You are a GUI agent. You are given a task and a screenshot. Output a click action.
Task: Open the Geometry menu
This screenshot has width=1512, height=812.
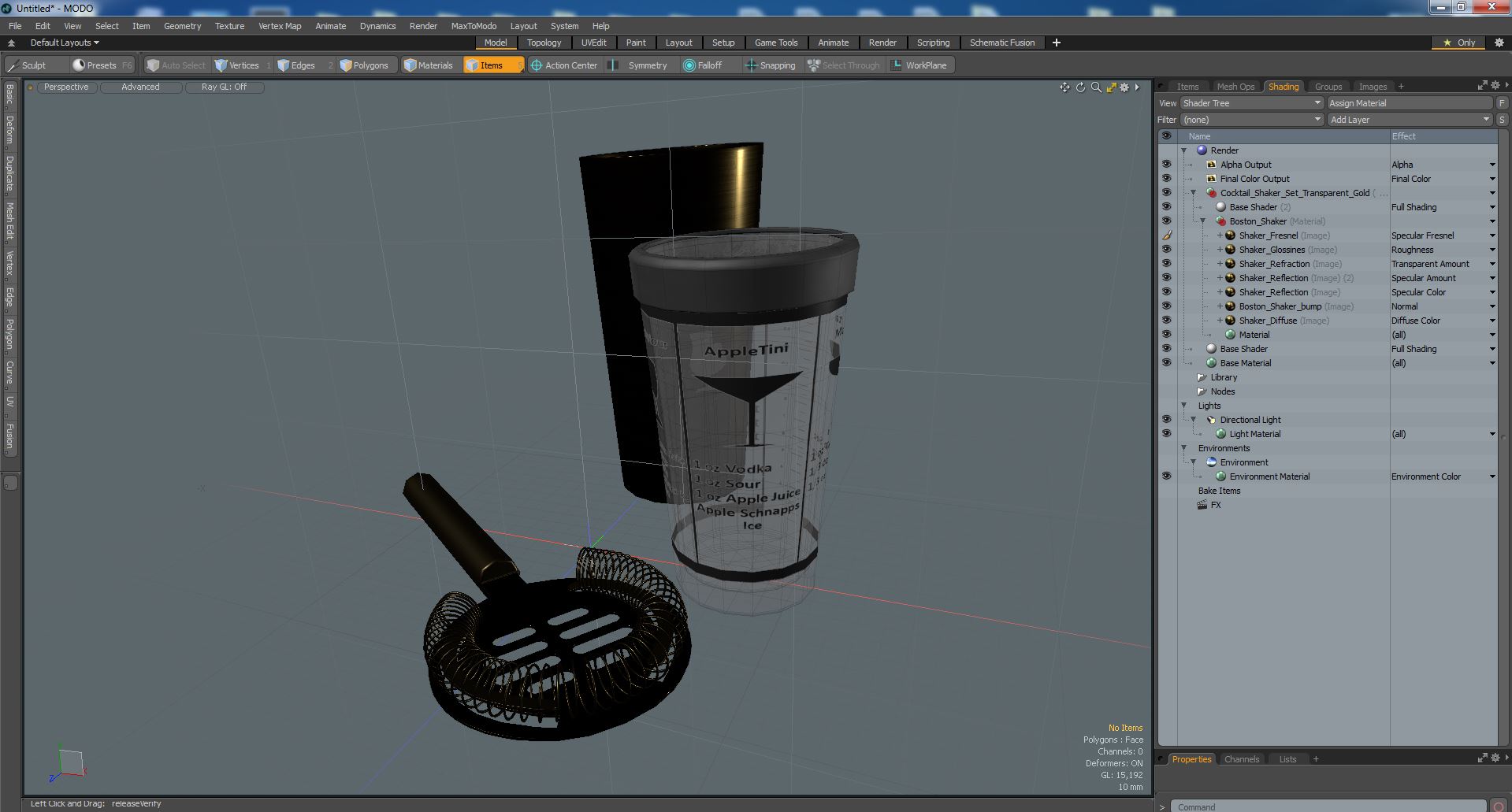click(x=182, y=26)
